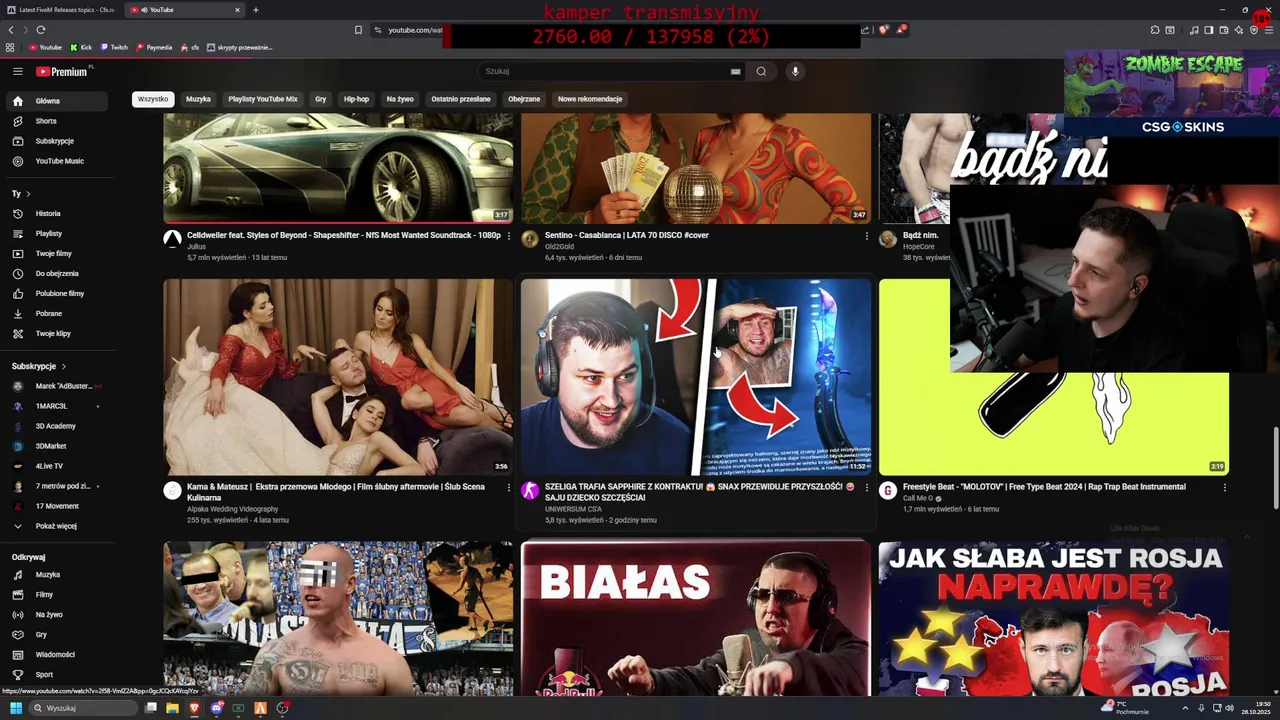This screenshot has width=1280, height=720.
Task: Click the Windows taskbar Wyszukaj search box
Action: (82, 708)
